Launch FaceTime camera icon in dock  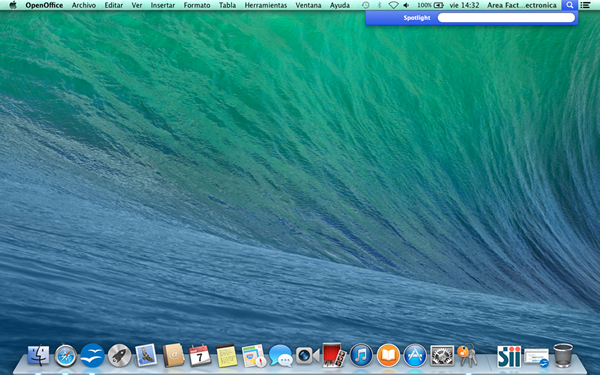[x=307, y=356]
